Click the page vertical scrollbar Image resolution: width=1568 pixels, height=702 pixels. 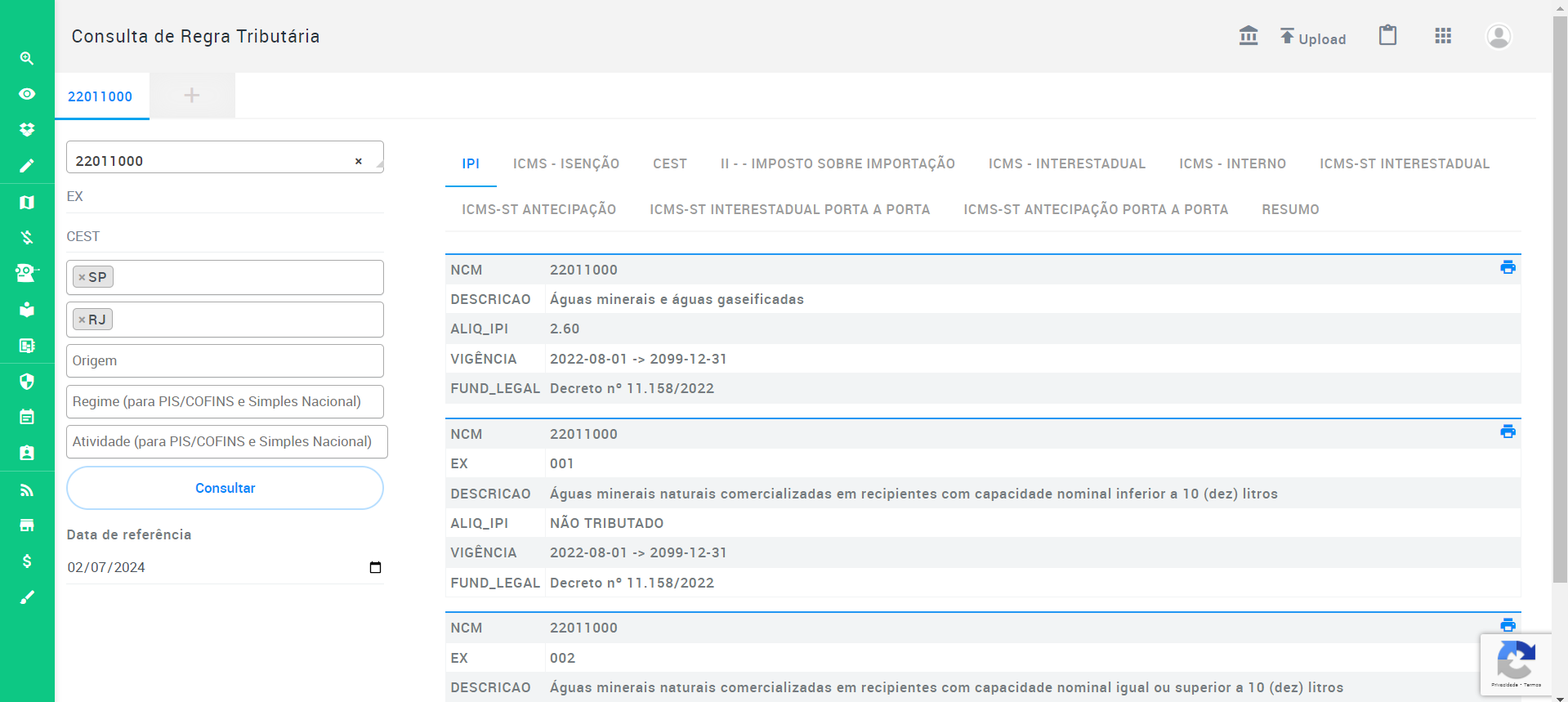point(1560,298)
